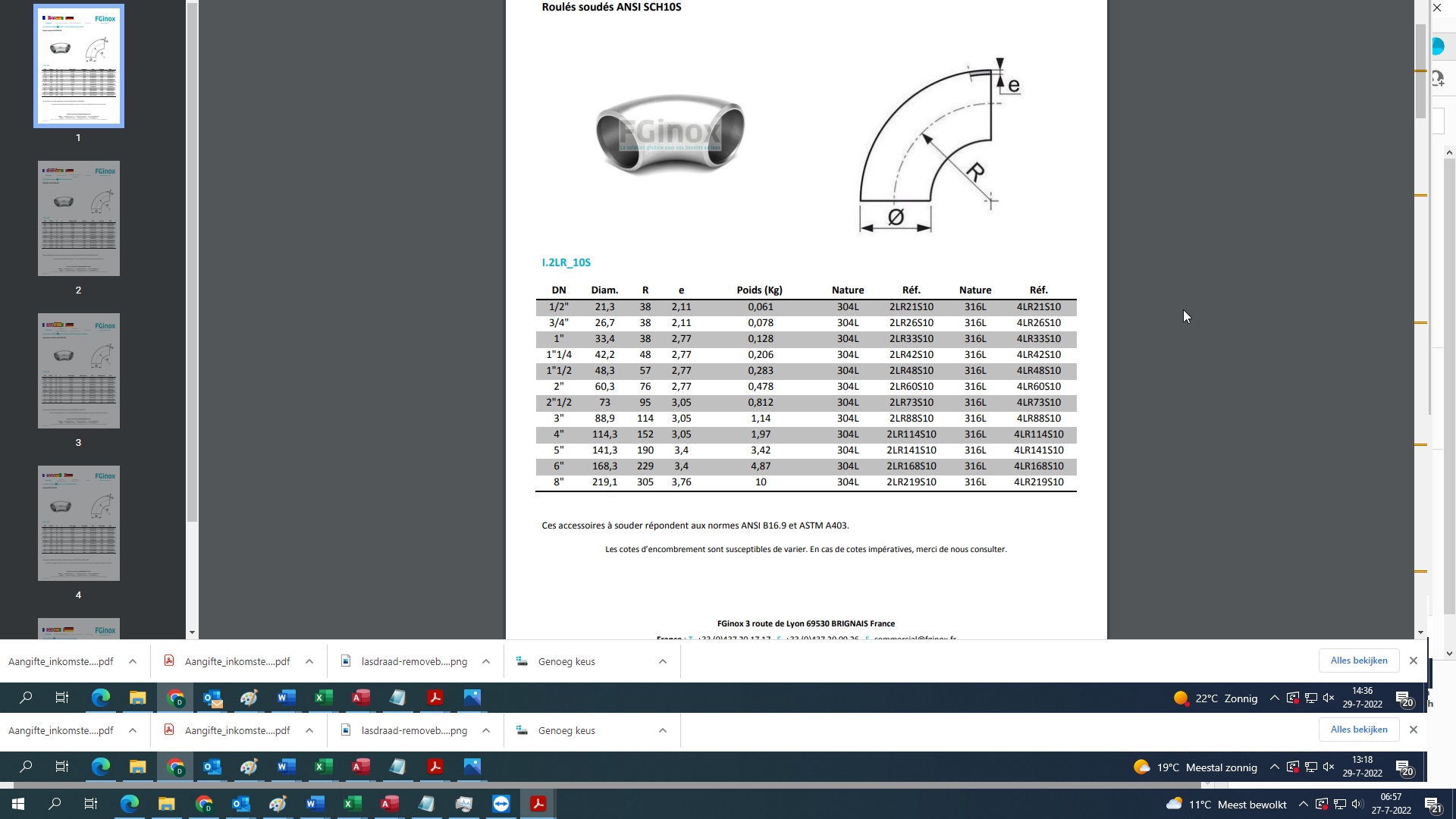Launch Microsoft Edge from the 11°C Meest bewolkt taskbar
Viewport: 1456px width, 819px height.
pos(130,804)
